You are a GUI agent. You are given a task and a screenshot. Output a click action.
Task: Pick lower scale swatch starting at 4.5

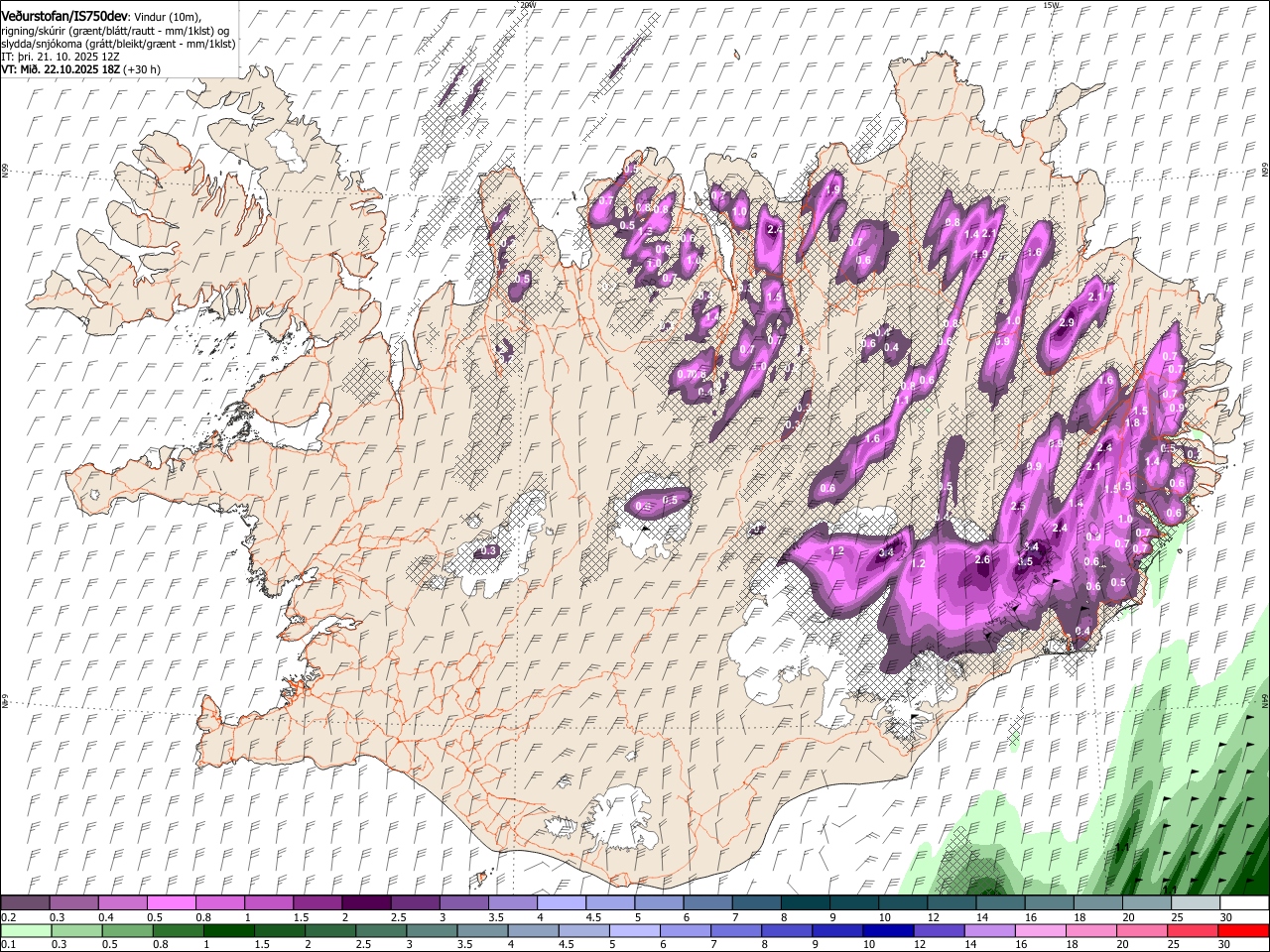click(583, 930)
